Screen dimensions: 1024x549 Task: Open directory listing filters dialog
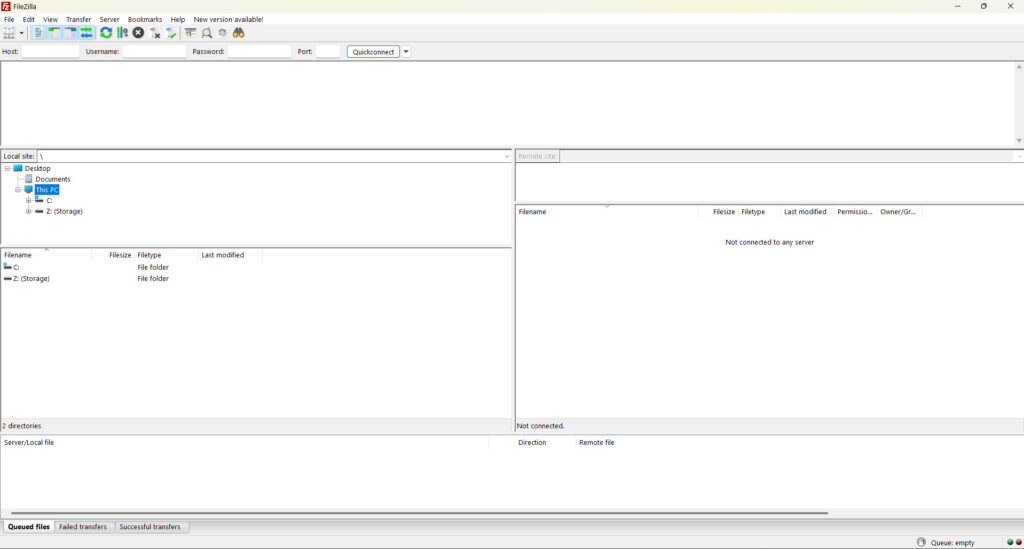pos(190,33)
